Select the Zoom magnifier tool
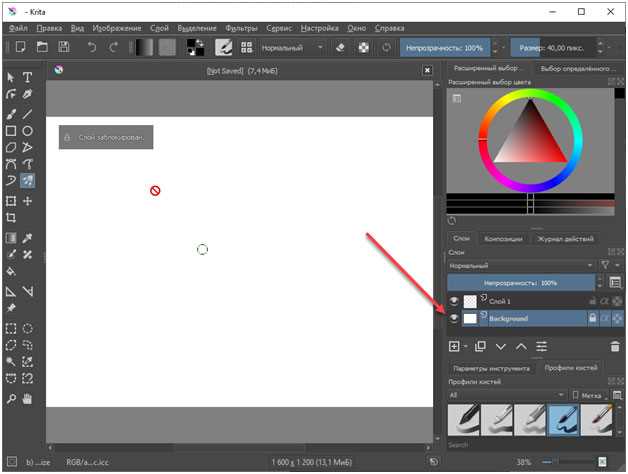This screenshot has width=628, height=474. pos(11,399)
